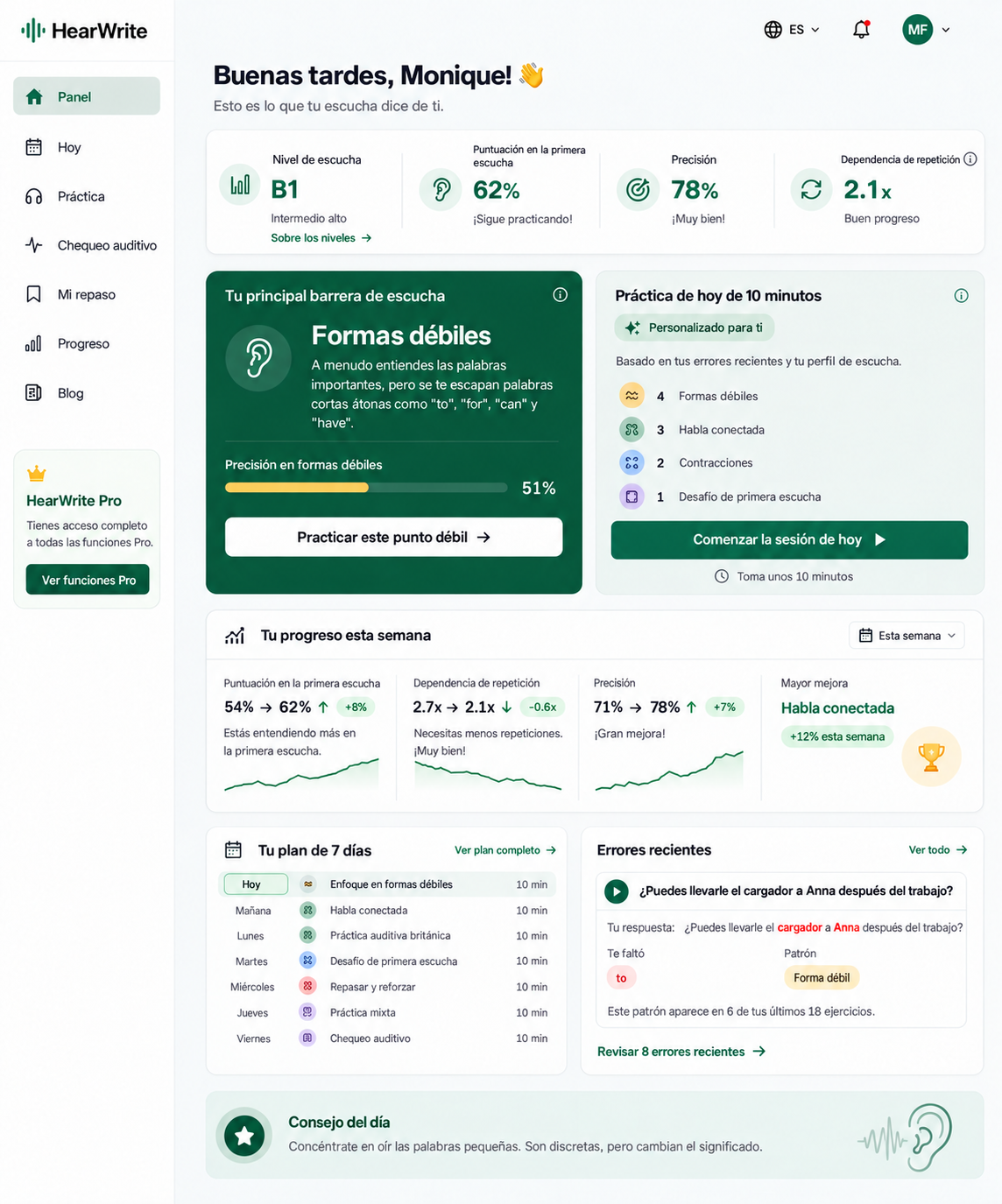Click the Precisión trend chart
The height and width of the screenshot is (1204, 1002).
(669, 771)
